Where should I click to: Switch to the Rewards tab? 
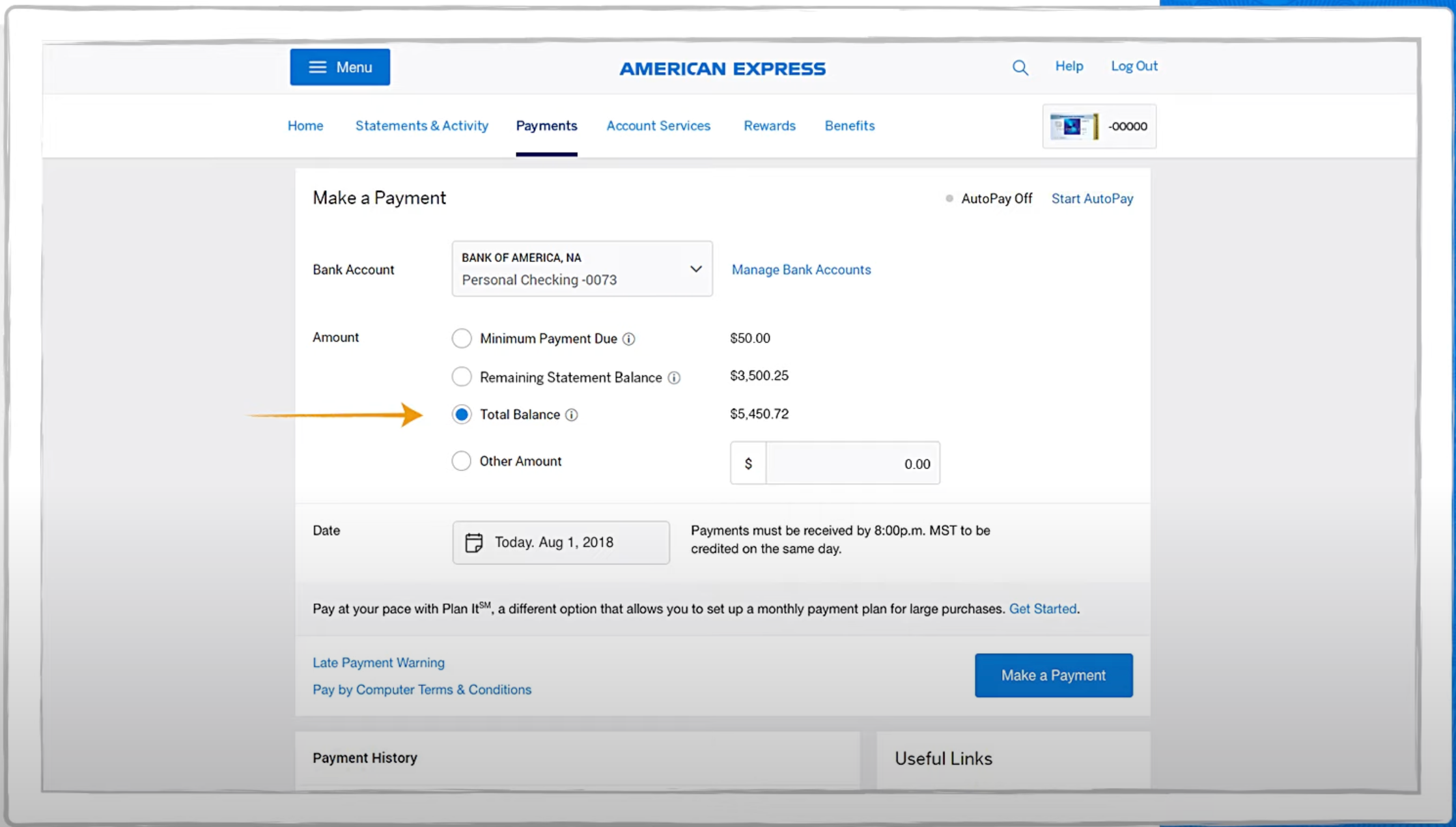tap(769, 126)
